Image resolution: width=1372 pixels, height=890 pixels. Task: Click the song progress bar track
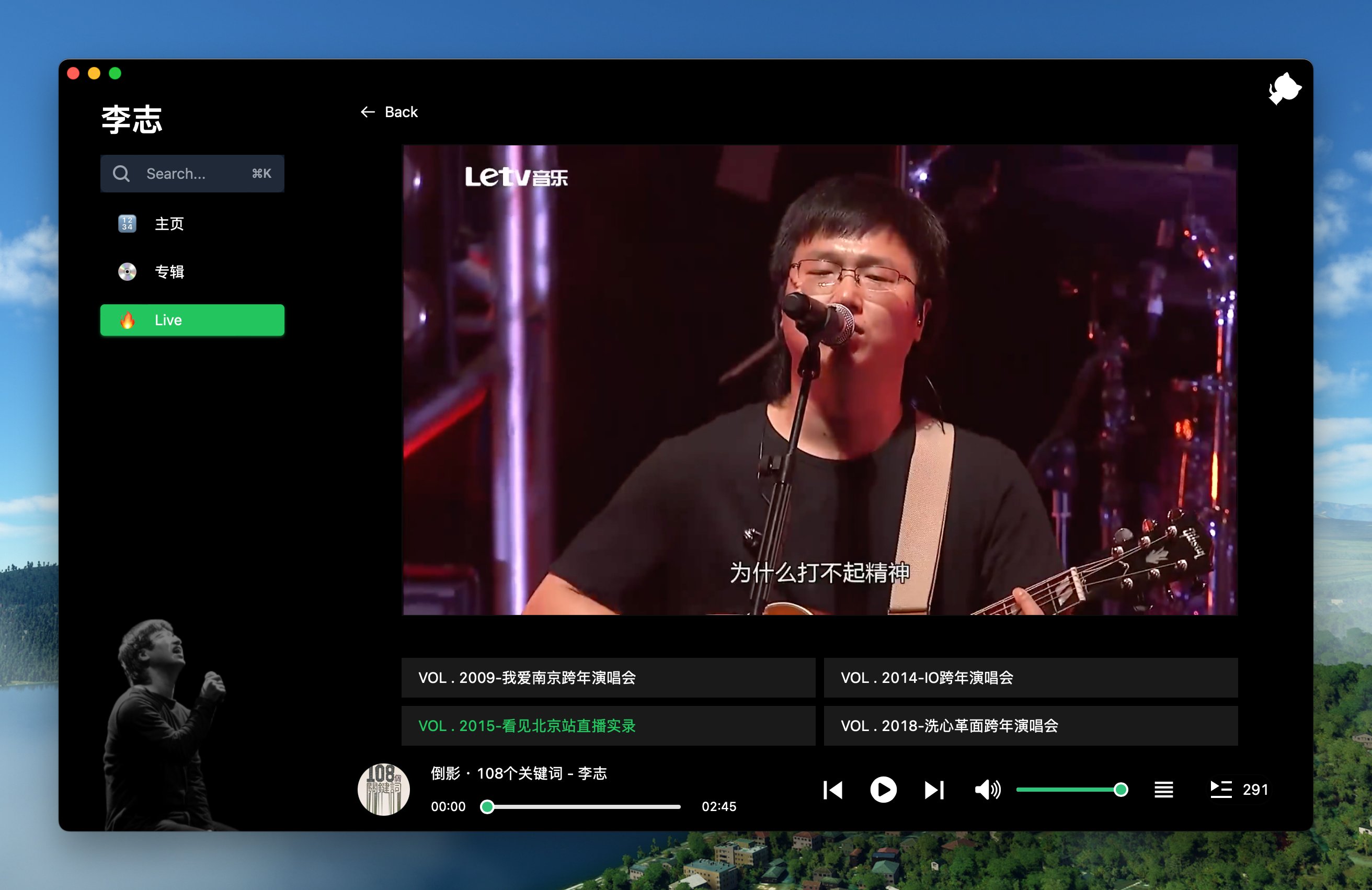[x=584, y=807]
